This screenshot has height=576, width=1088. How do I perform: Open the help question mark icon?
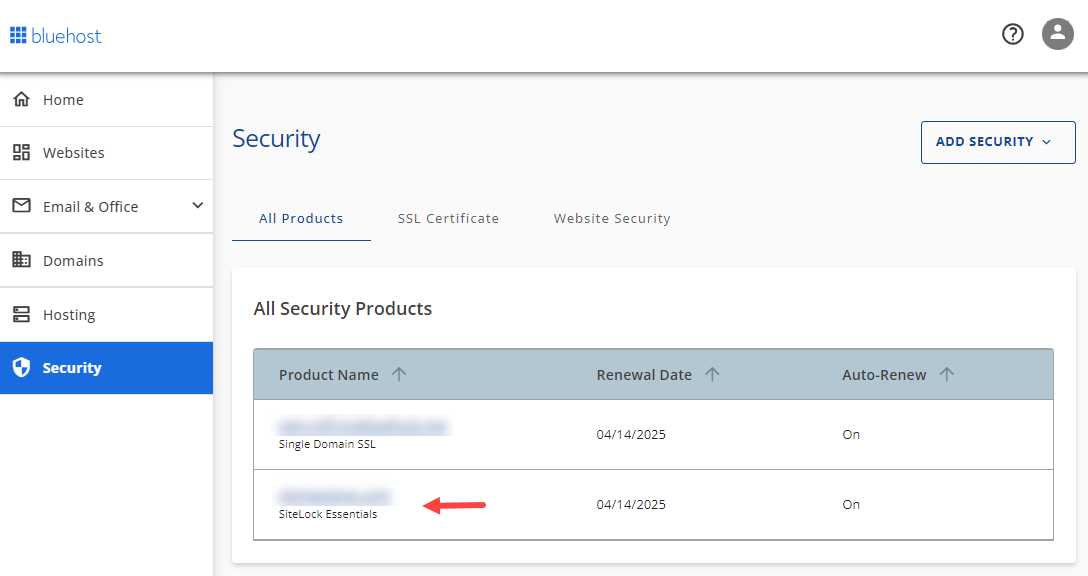tap(1012, 33)
